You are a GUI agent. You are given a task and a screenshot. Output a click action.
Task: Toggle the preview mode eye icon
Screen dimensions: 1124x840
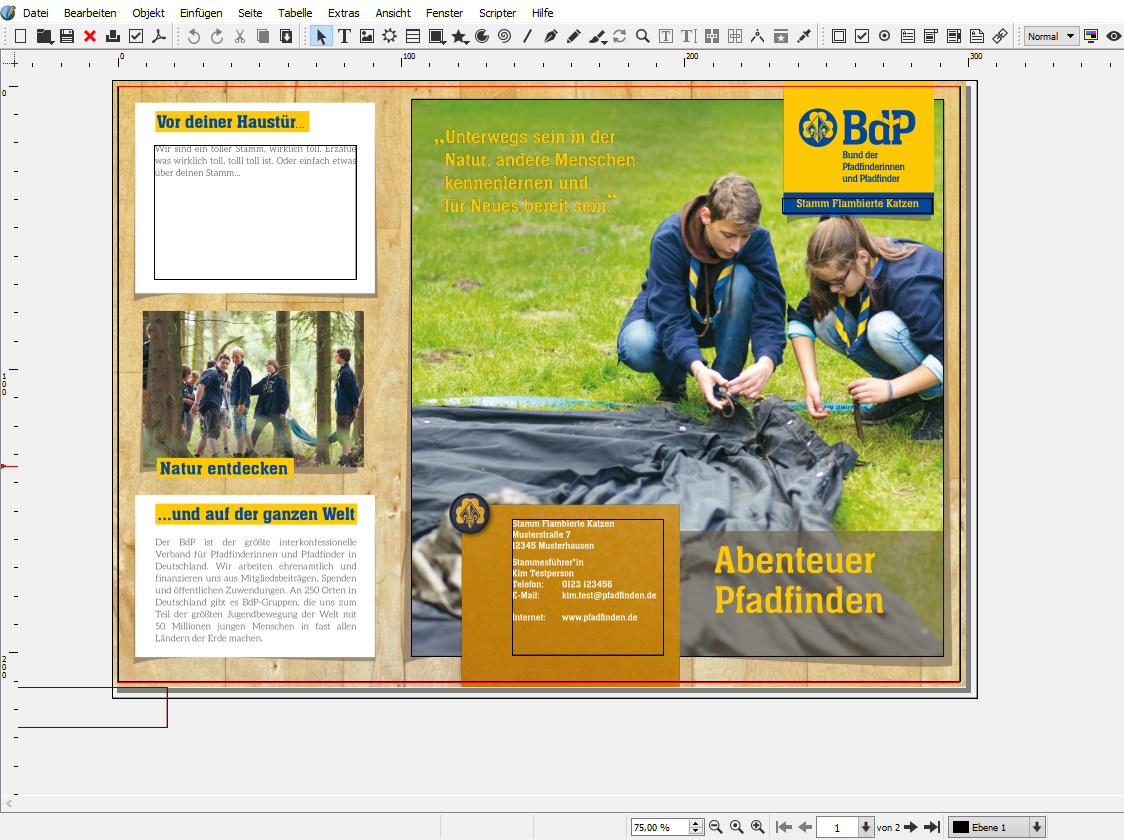1112,36
